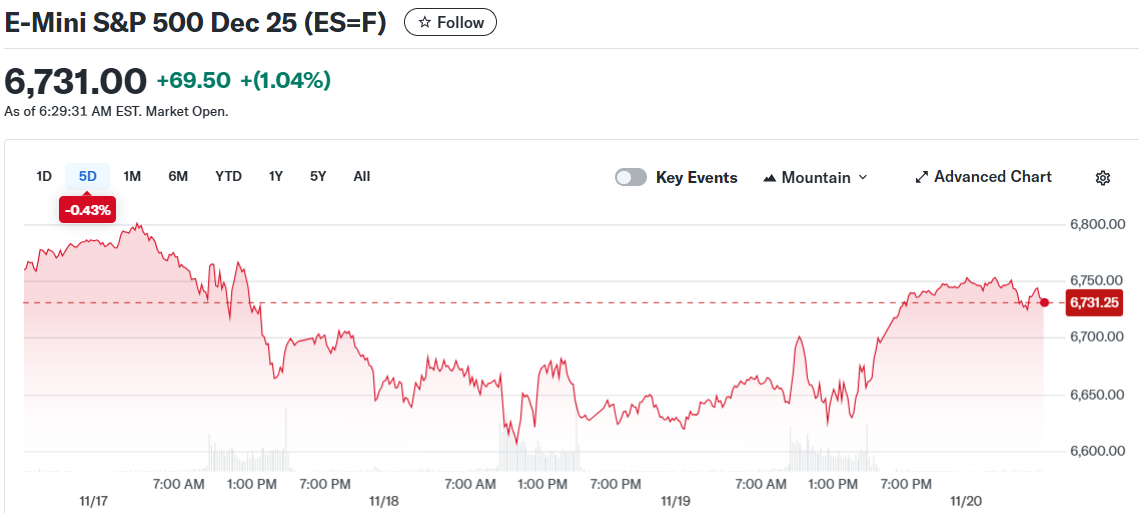Screen dimensions: 1139x513
Task: Toggle the Key Events switch
Action: (631, 178)
